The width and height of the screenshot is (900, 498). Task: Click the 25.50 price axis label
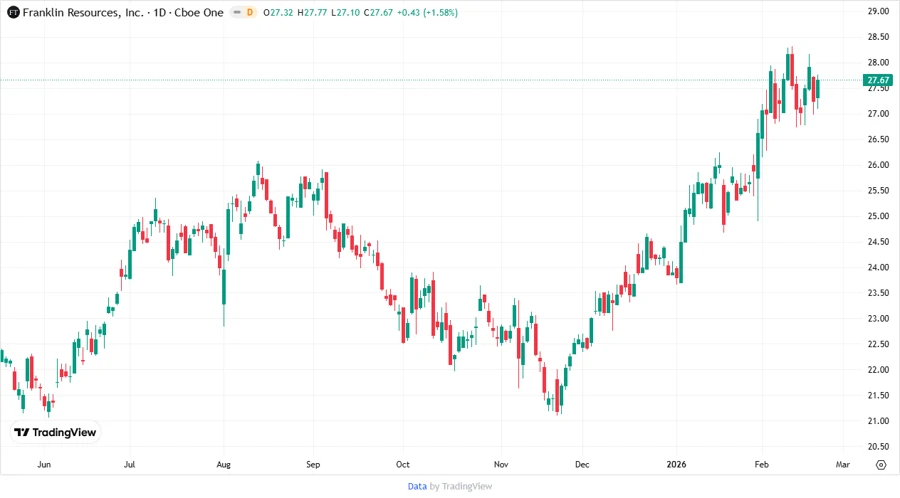click(878, 190)
